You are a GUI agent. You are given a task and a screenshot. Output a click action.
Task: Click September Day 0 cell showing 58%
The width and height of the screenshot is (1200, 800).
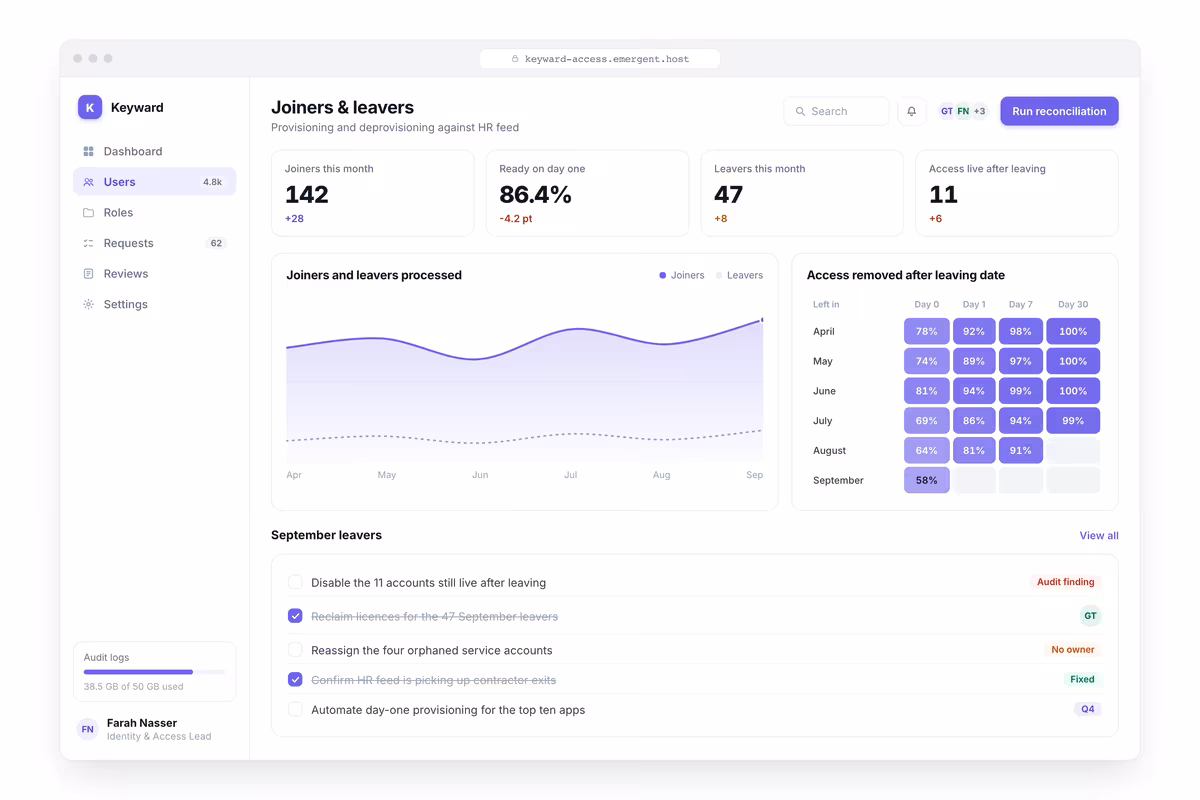pos(927,480)
